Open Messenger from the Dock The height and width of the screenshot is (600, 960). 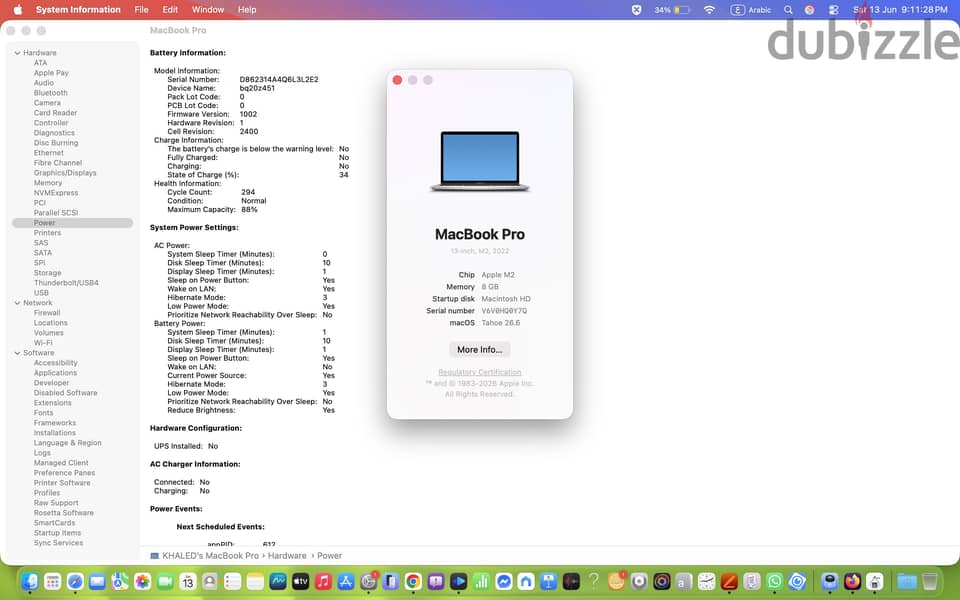504,582
